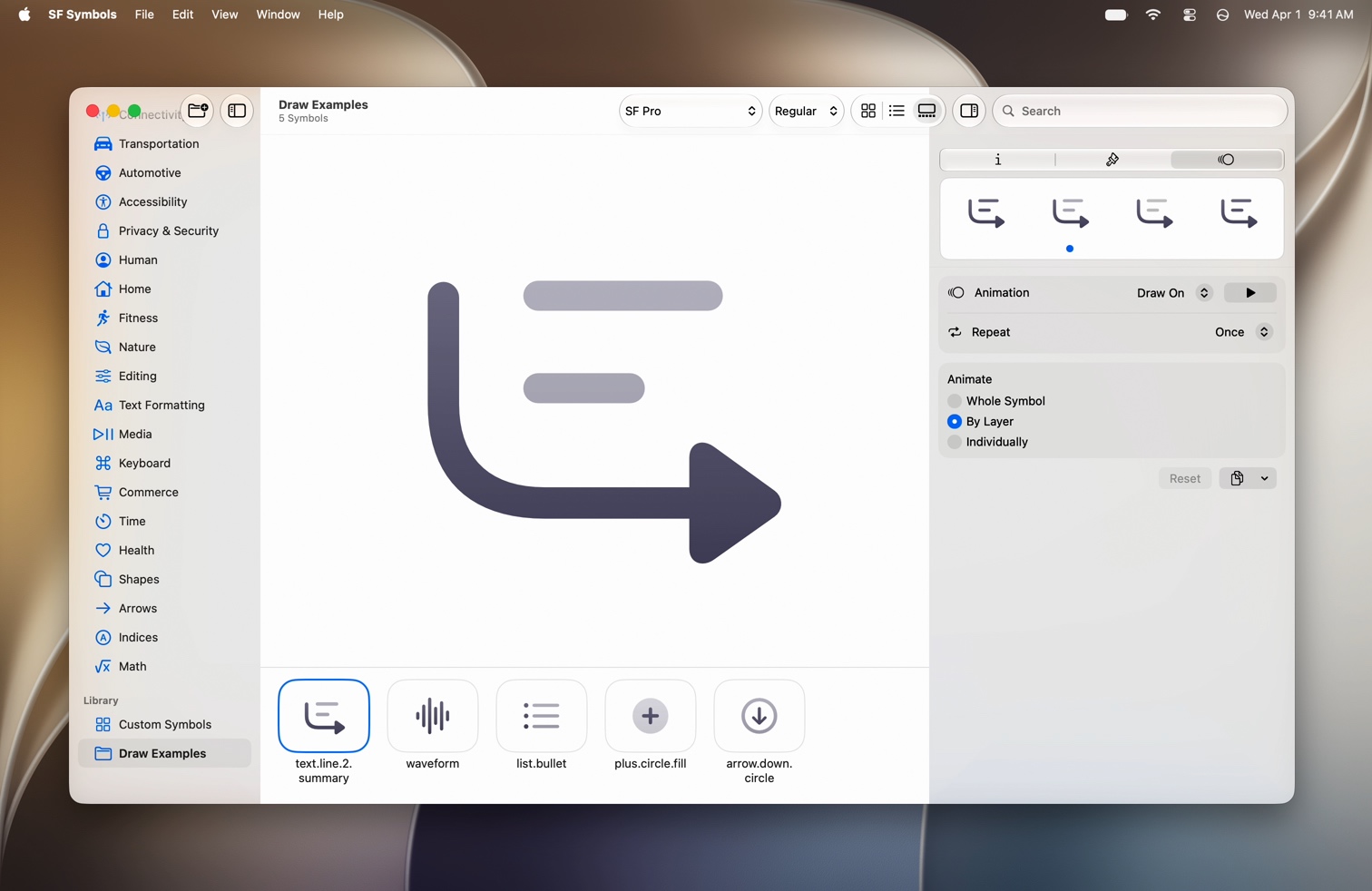Open the SF Symbols app menu

83,15
